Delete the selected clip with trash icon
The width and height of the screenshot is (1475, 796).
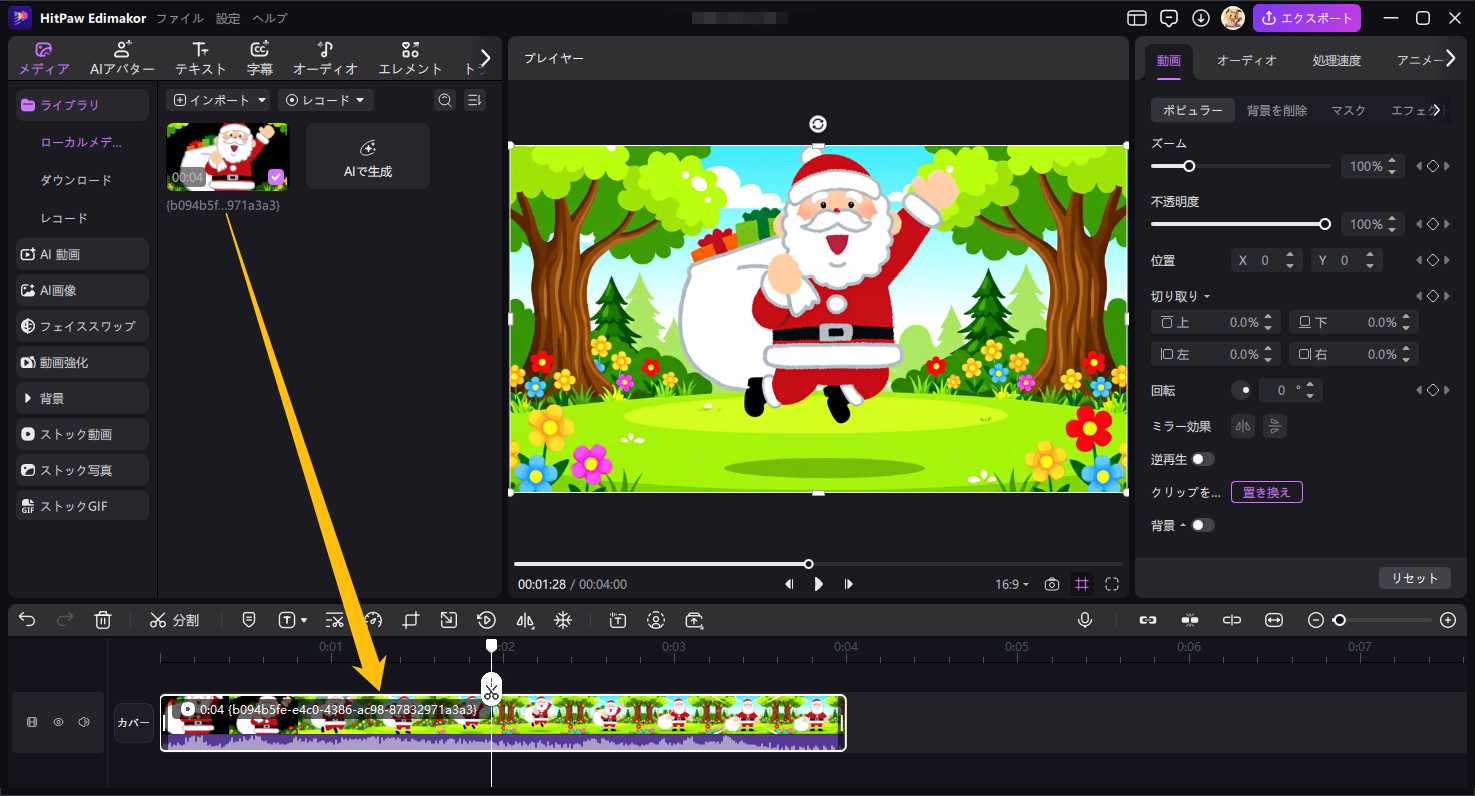coord(103,620)
